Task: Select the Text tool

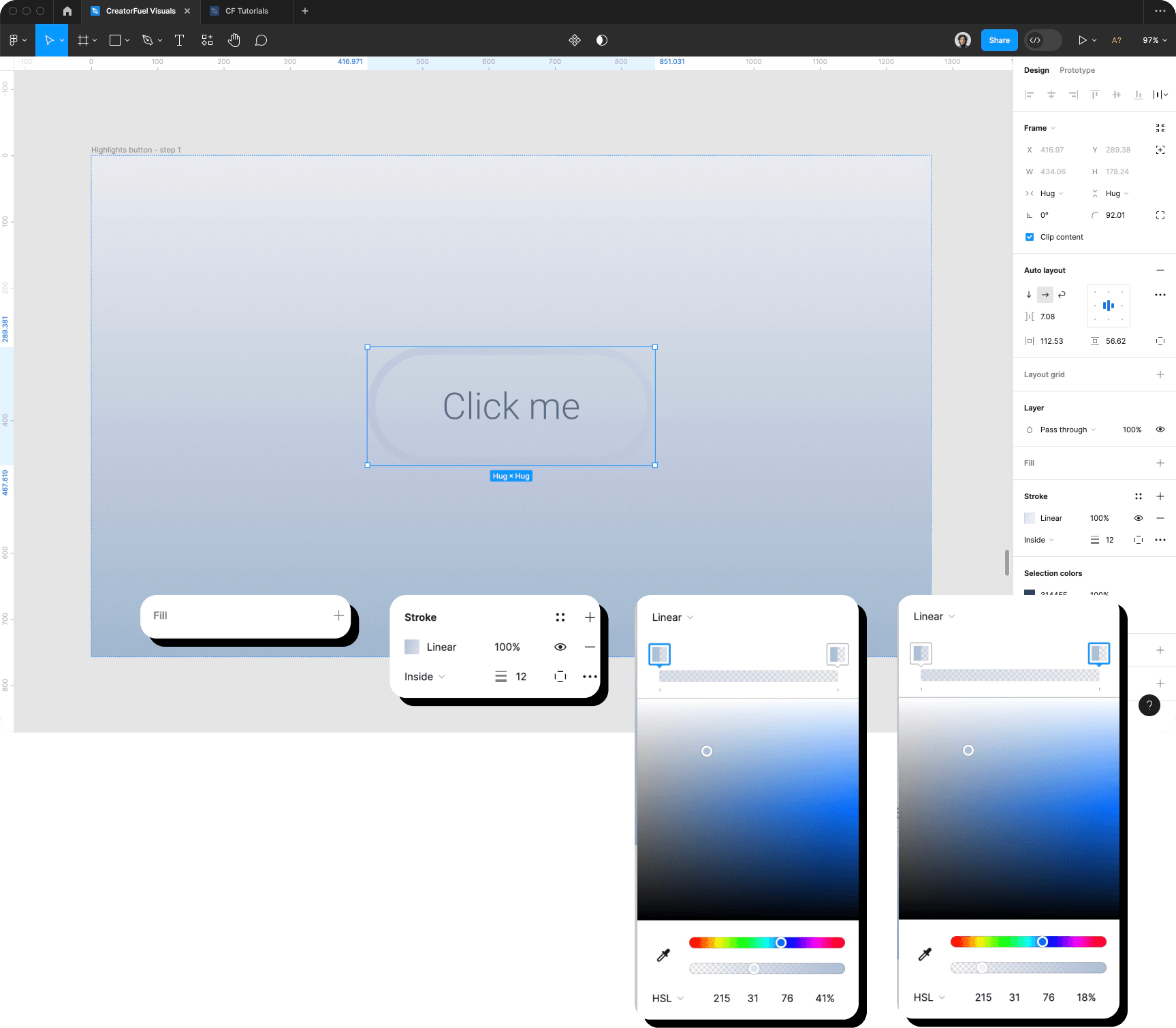Action: [179, 40]
